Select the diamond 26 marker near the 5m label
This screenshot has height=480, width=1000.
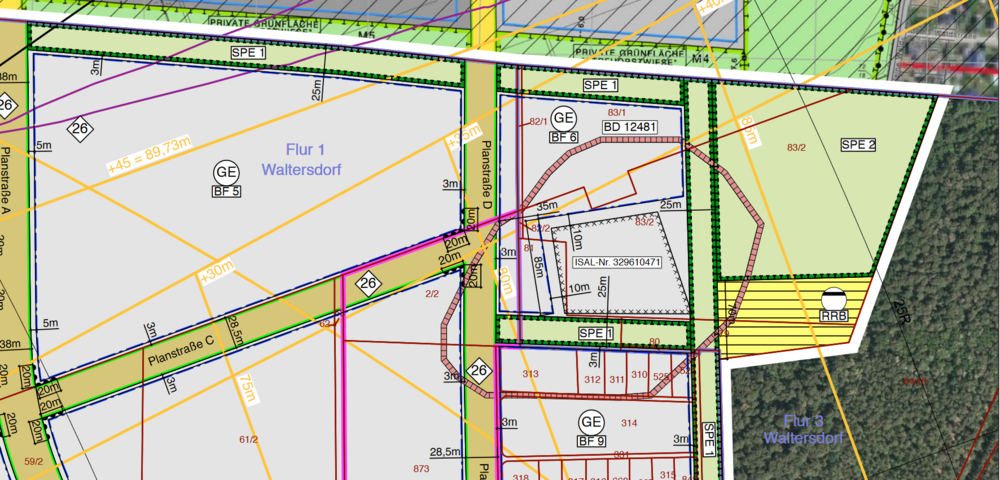pyautogui.click(x=80, y=127)
